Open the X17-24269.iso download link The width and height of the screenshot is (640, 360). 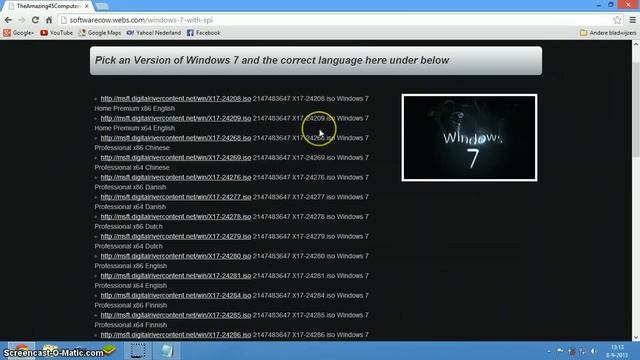(176, 158)
